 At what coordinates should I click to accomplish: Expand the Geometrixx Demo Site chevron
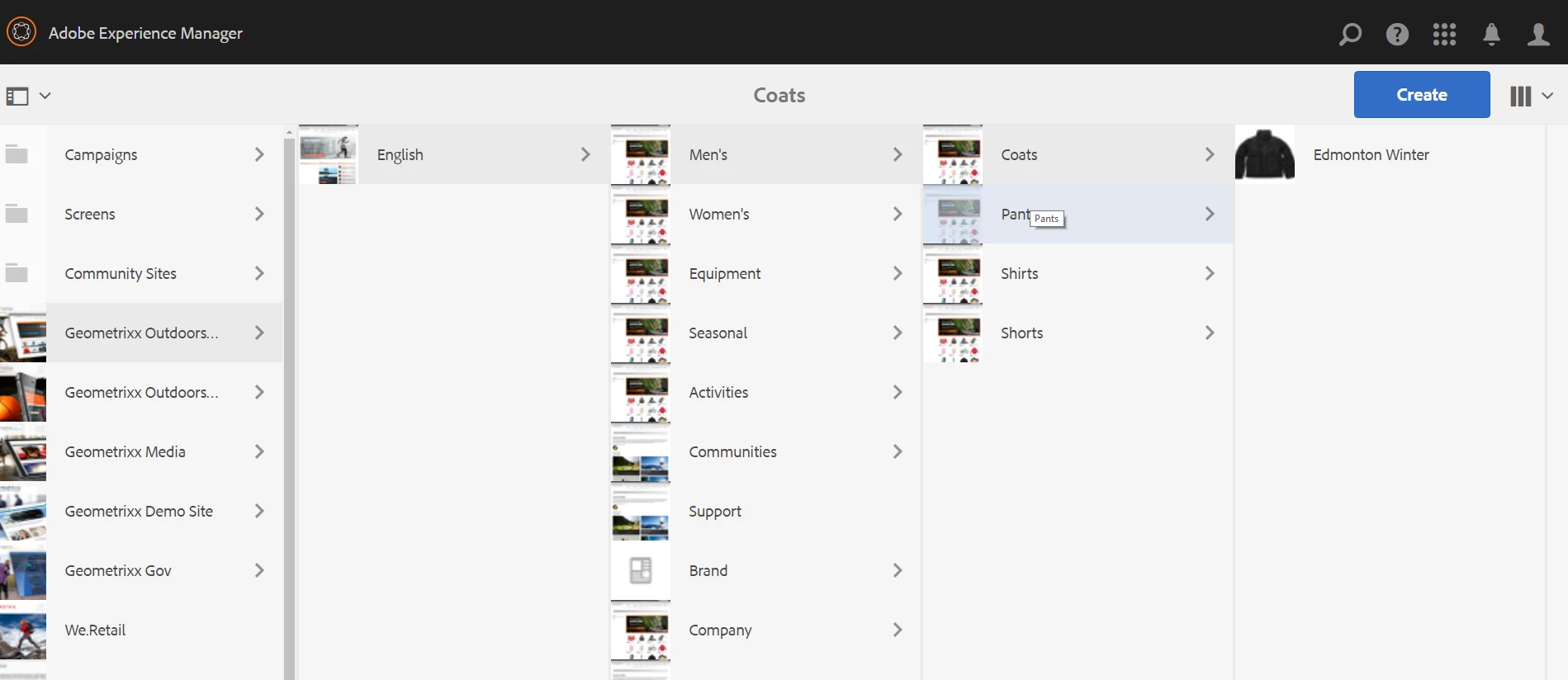click(x=259, y=511)
